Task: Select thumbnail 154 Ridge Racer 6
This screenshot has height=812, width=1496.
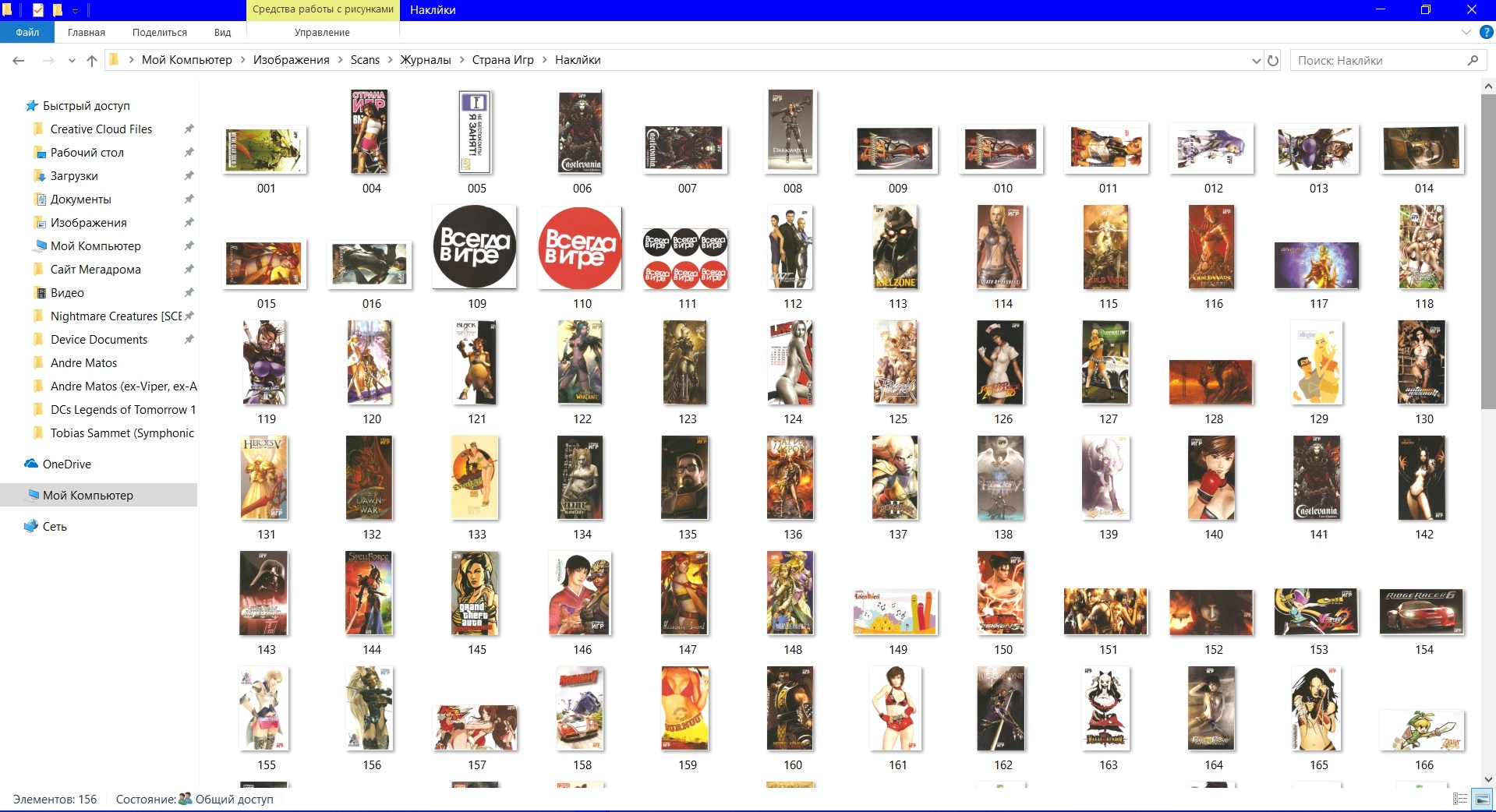Action: coord(1422,613)
